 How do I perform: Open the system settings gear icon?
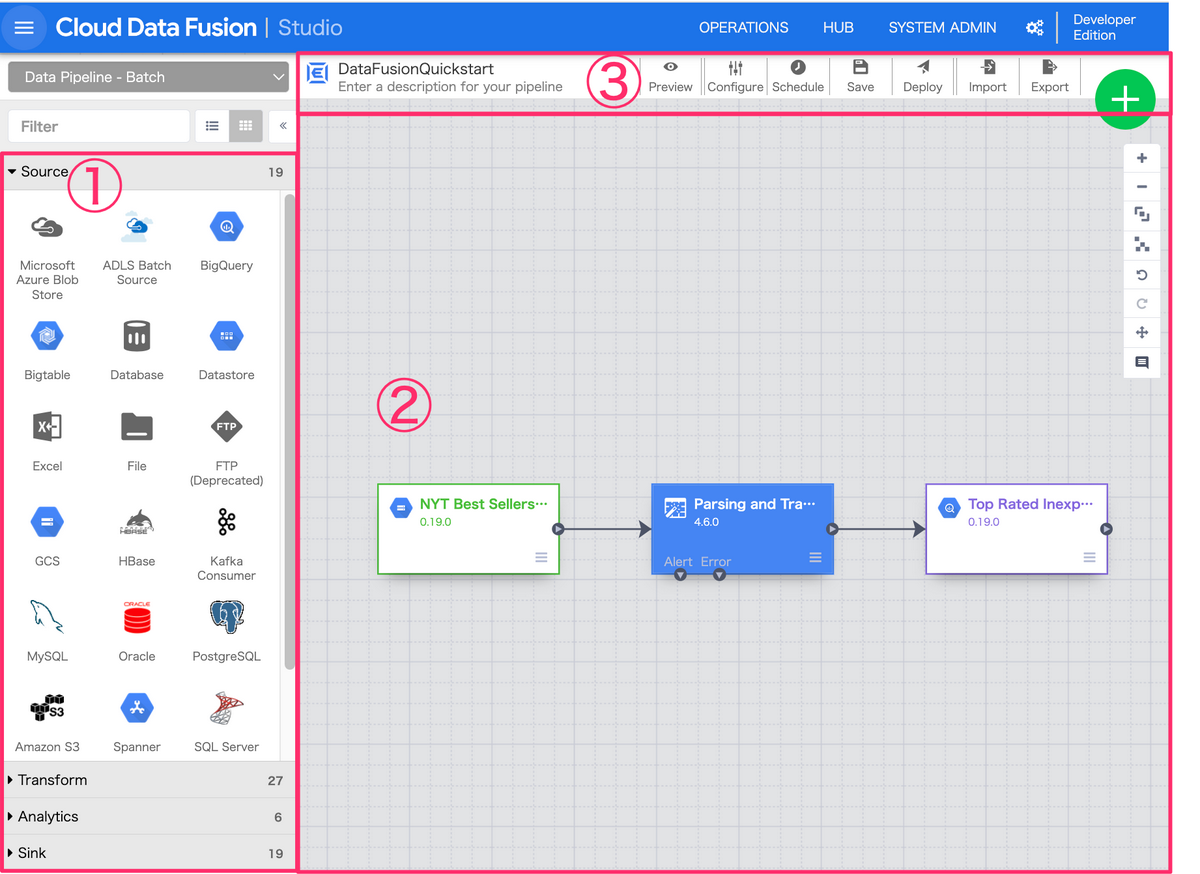pos(1035,29)
